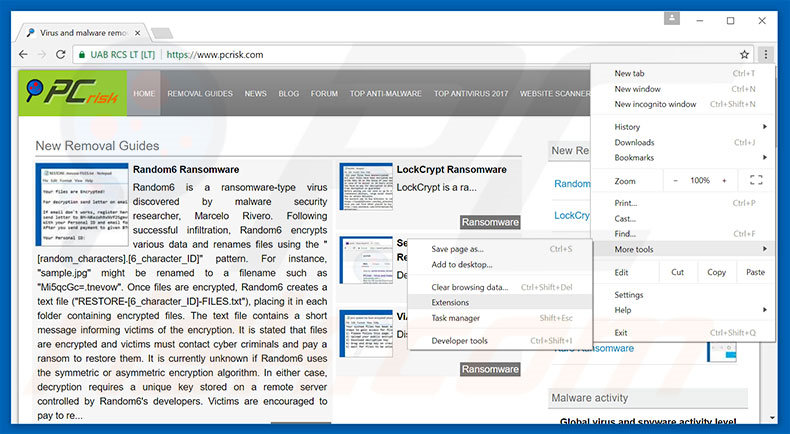Screen dimensions: 790x434
Task: Click Paste in the Edit row
Action: 755,272
